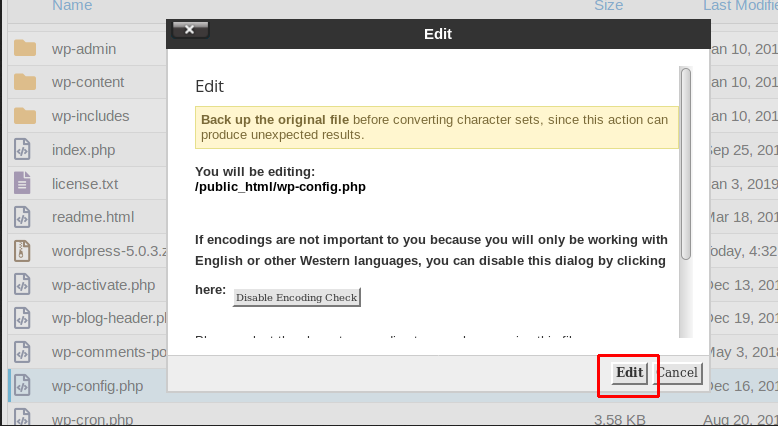The width and height of the screenshot is (778, 426).
Task: Select the wp-cron.php file name
Action: click(92, 419)
